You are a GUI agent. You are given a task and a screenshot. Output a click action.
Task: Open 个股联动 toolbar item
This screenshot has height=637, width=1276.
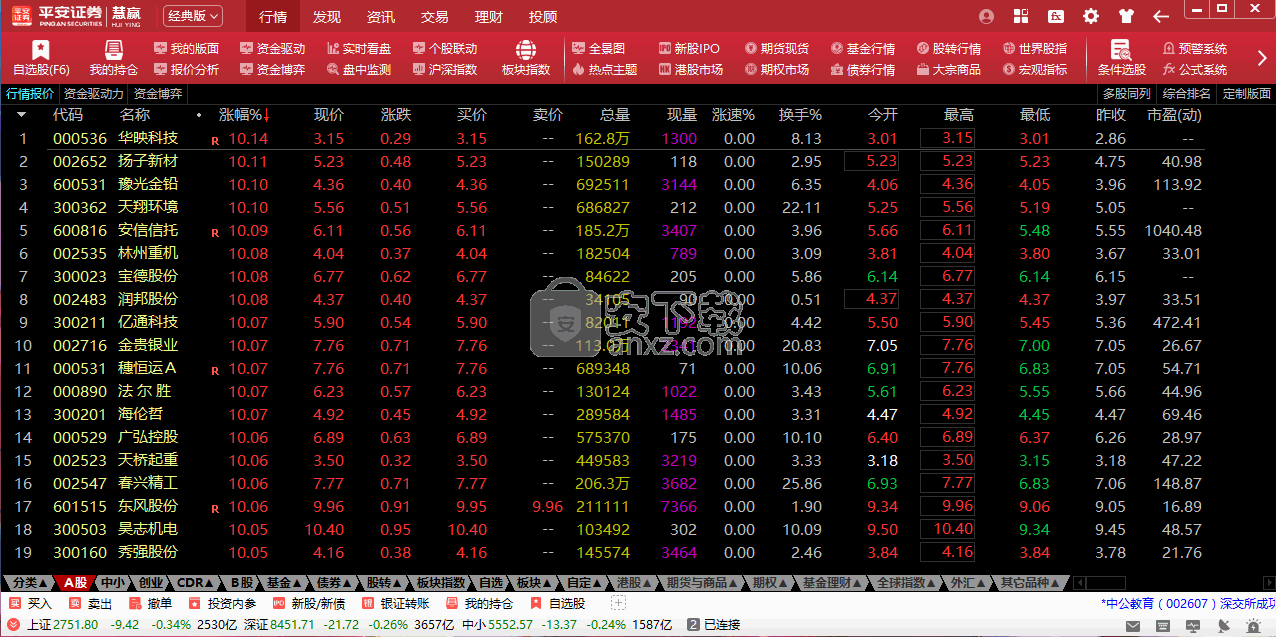pyautogui.click(x=444, y=48)
